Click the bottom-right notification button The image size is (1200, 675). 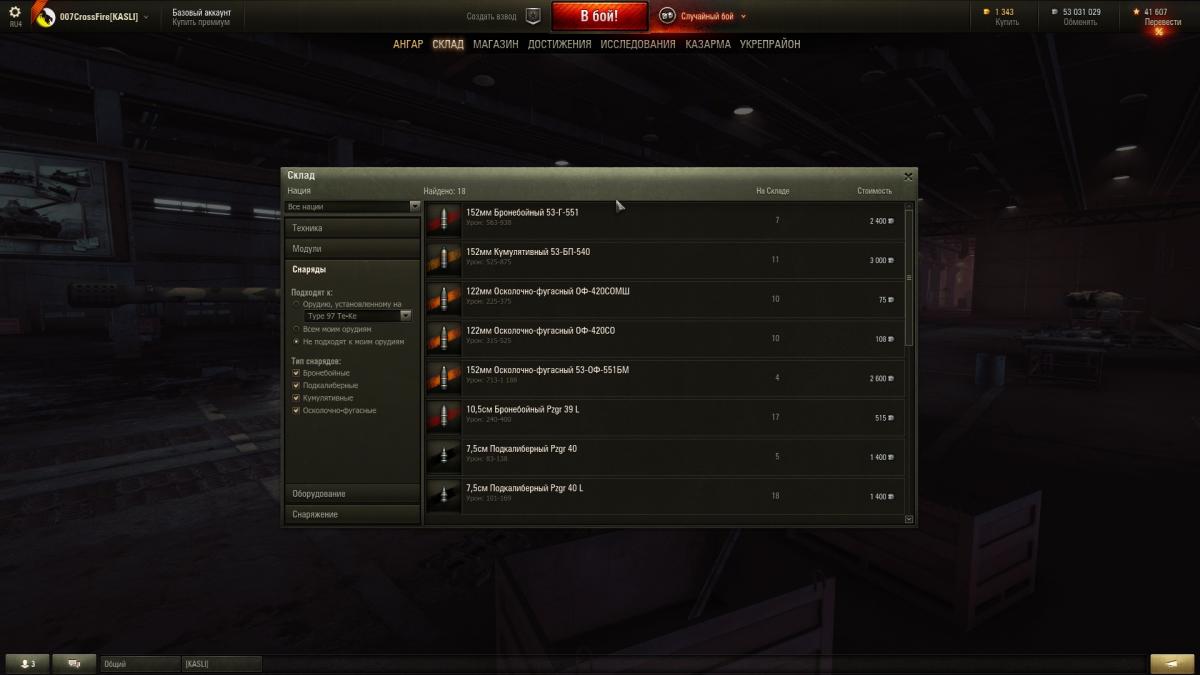(1171, 663)
